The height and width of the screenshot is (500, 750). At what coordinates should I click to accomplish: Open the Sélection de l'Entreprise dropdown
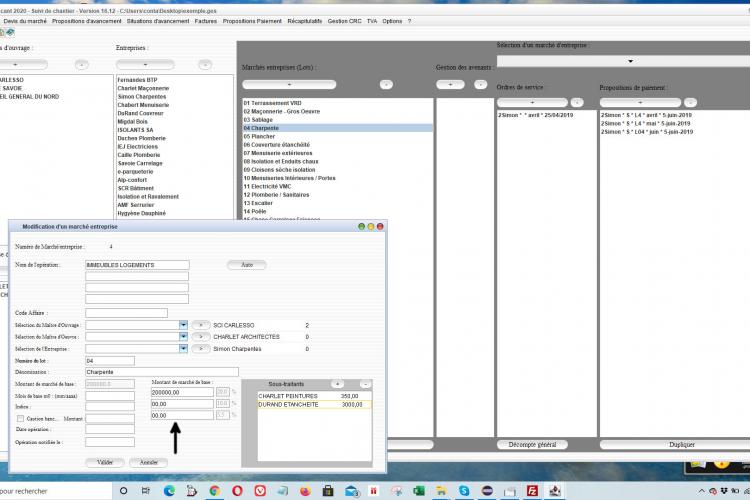(x=183, y=349)
